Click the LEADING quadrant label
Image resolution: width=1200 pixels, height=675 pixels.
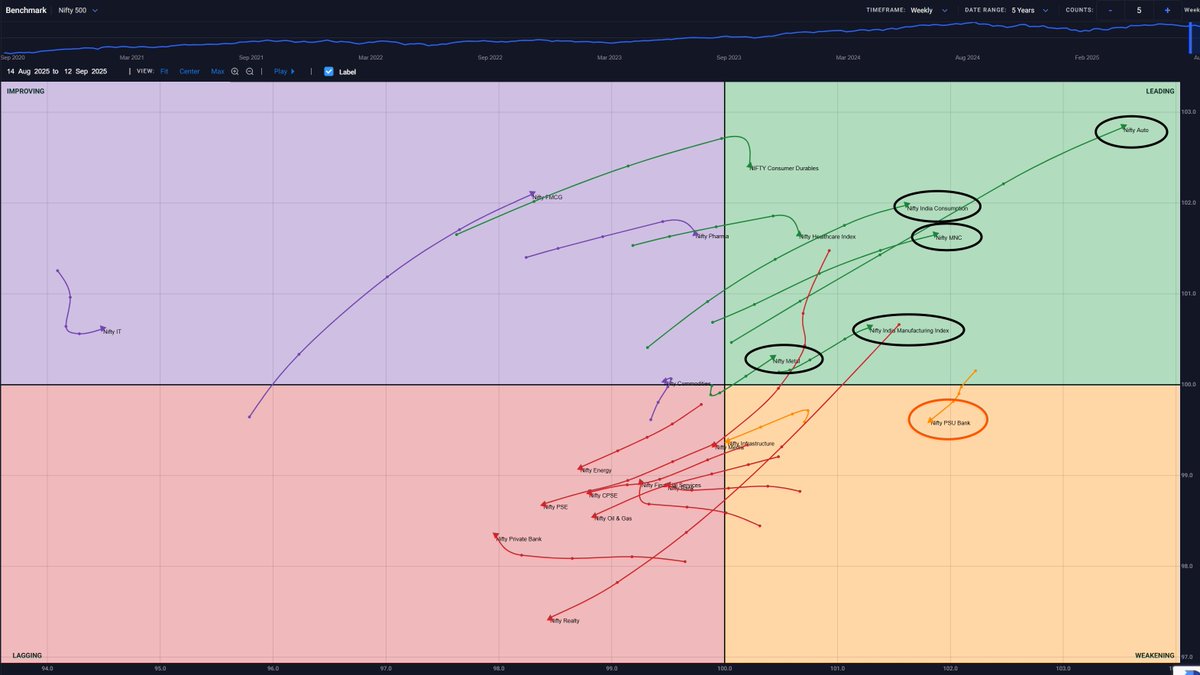pyautogui.click(x=1160, y=91)
